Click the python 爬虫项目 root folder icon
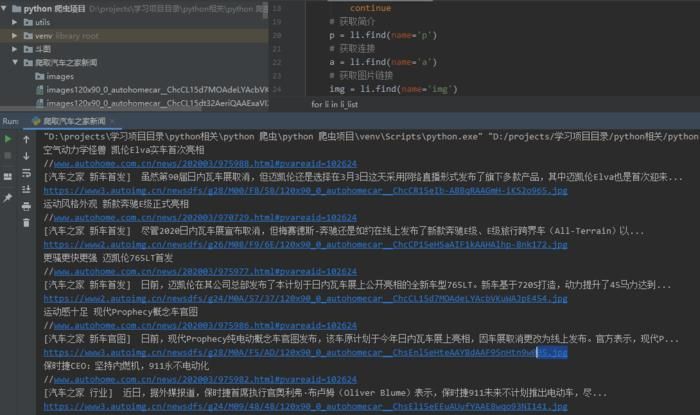The width and height of the screenshot is (700, 415). point(17,8)
